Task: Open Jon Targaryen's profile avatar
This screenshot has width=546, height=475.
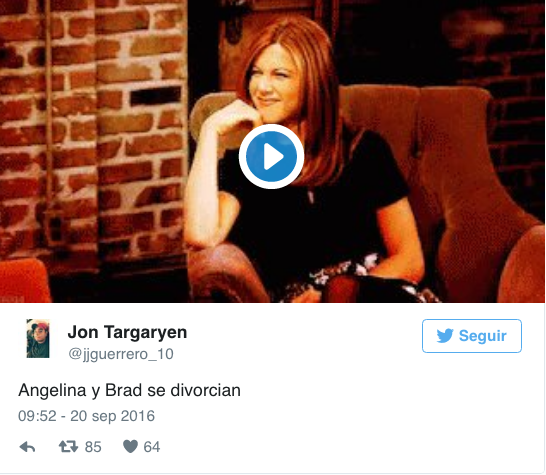Action: tap(38, 338)
